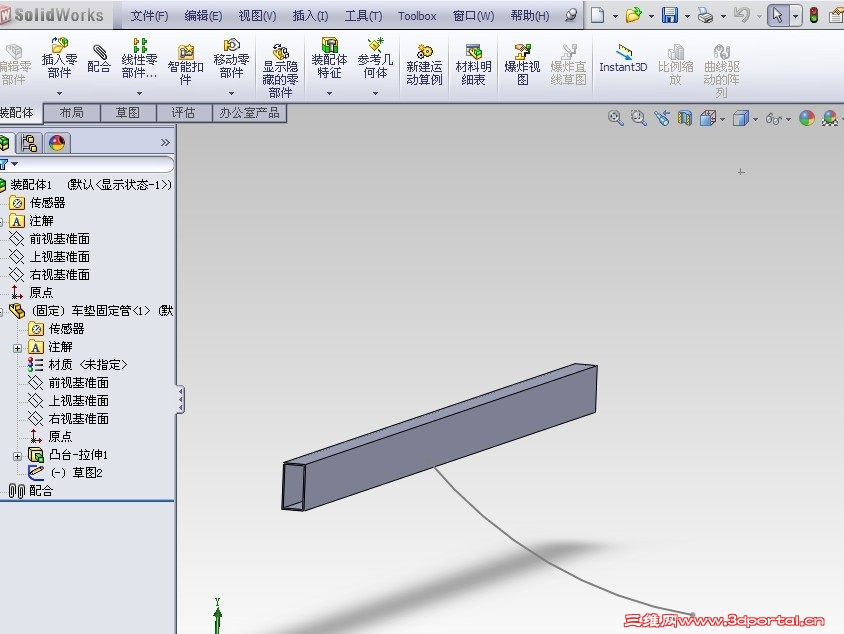Select 材质 <未指定> item

coord(78,364)
